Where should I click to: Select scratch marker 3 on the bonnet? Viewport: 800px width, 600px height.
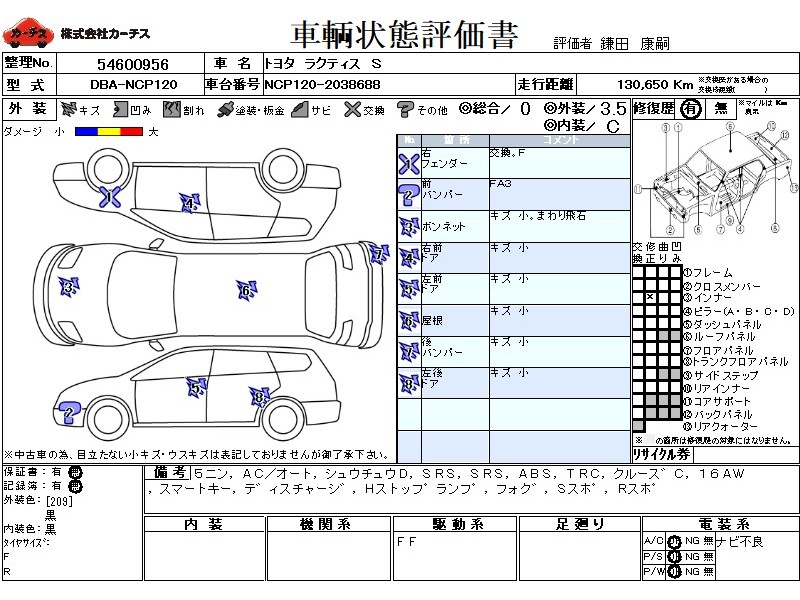pyautogui.click(x=69, y=288)
